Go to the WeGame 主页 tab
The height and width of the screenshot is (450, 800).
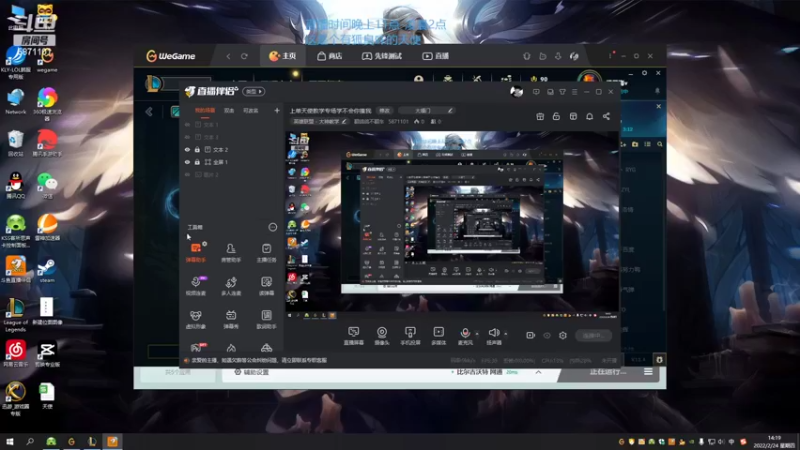[283, 56]
